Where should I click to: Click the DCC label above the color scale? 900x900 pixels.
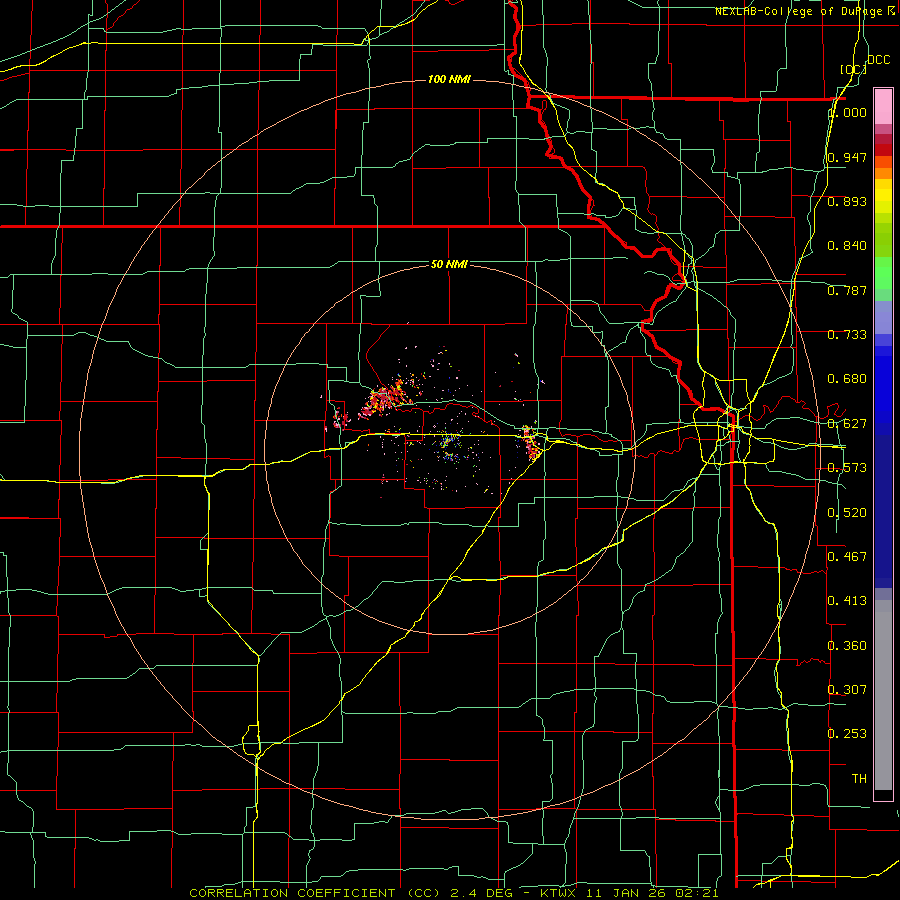[878, 60]
